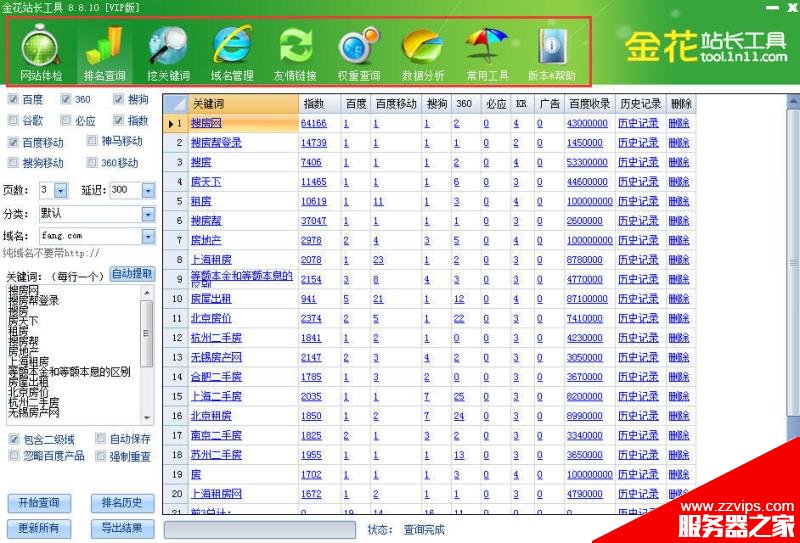Enable the 360移动 checkbox
Viewport: 800px width, 543px height.
92,163
